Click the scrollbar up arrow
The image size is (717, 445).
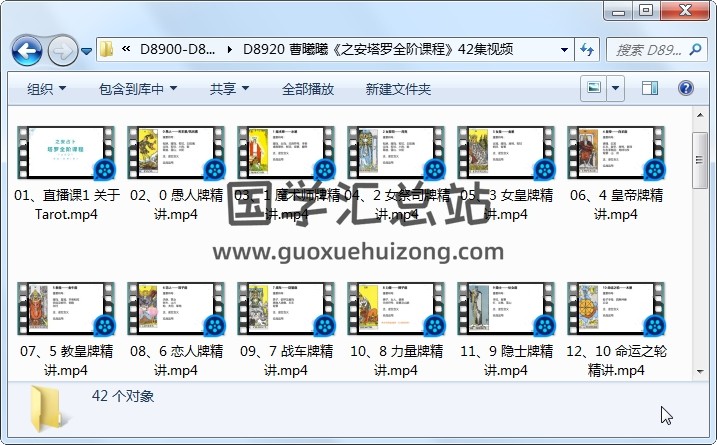(700, 115)
